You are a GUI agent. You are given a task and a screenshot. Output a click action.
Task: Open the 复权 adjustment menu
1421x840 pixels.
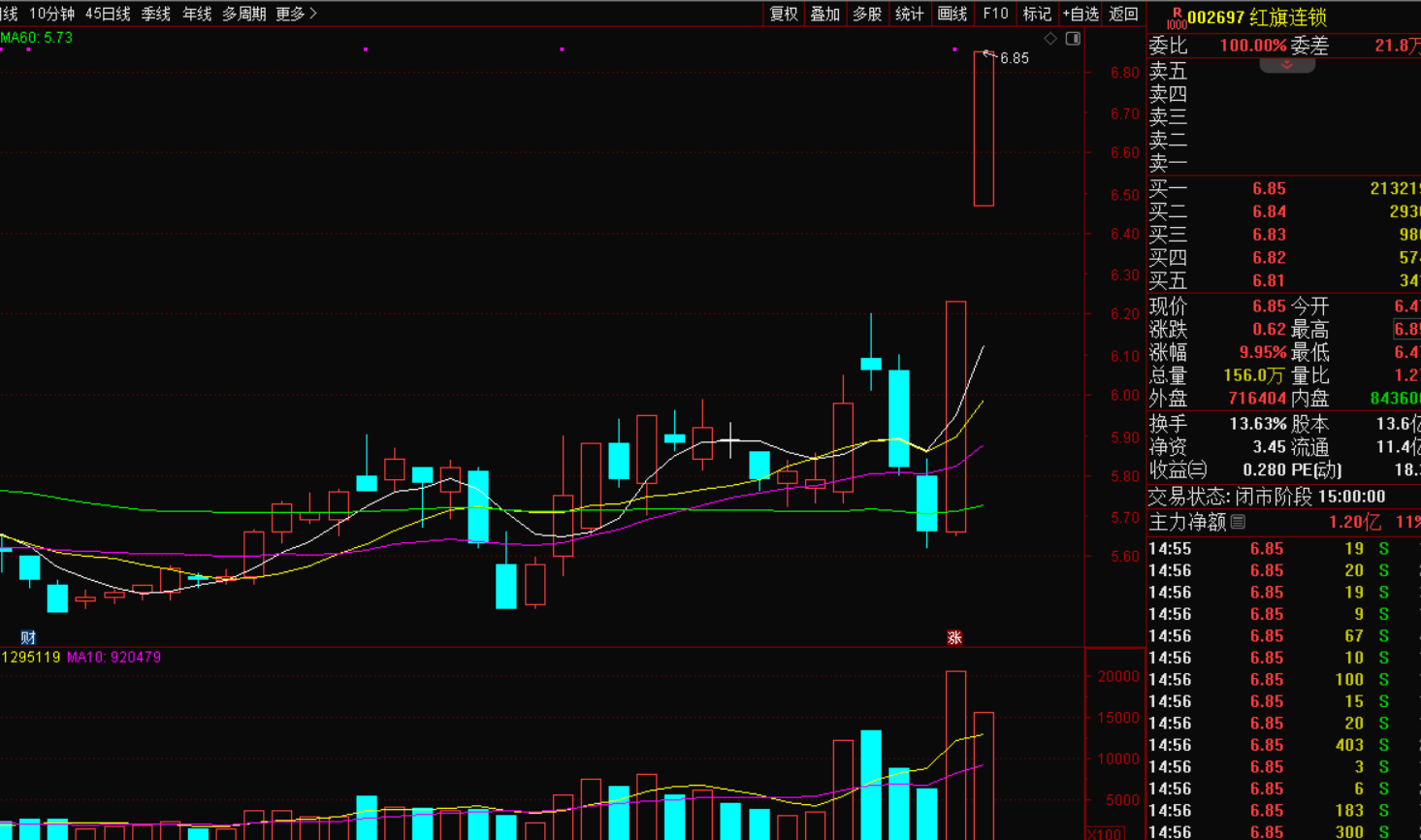click(x=783, y=14)
